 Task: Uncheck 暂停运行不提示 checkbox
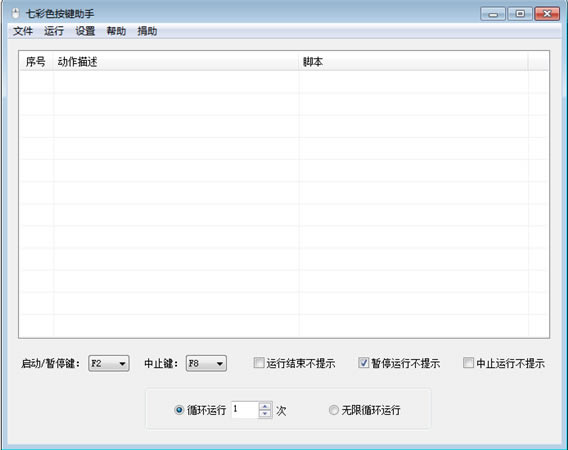coord(363,363)
